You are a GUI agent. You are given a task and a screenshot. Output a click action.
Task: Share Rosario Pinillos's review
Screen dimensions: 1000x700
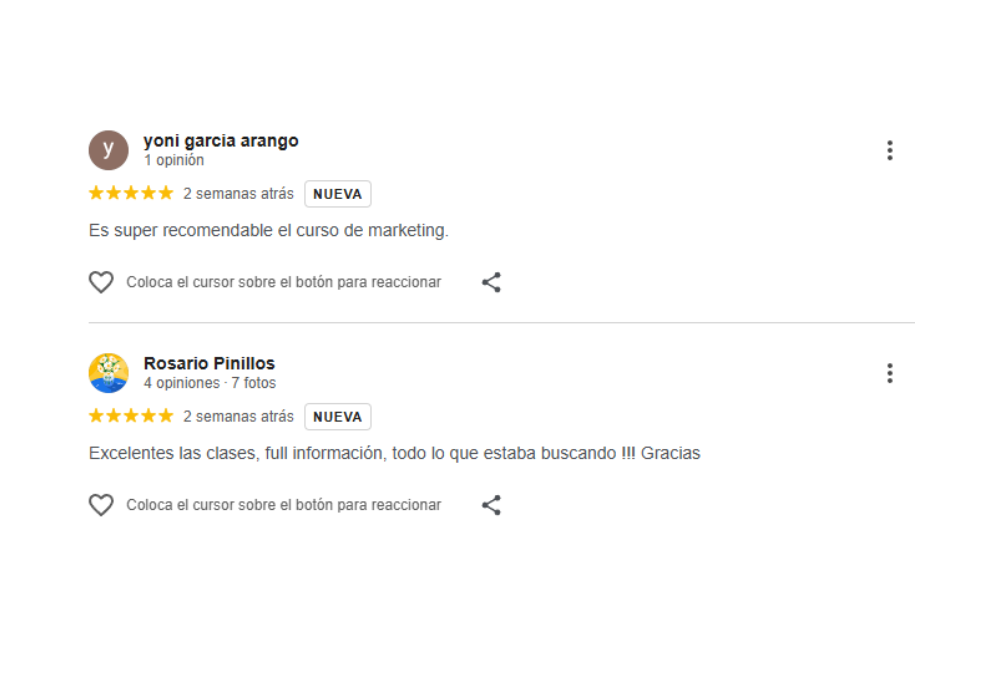tap(491, 505)
